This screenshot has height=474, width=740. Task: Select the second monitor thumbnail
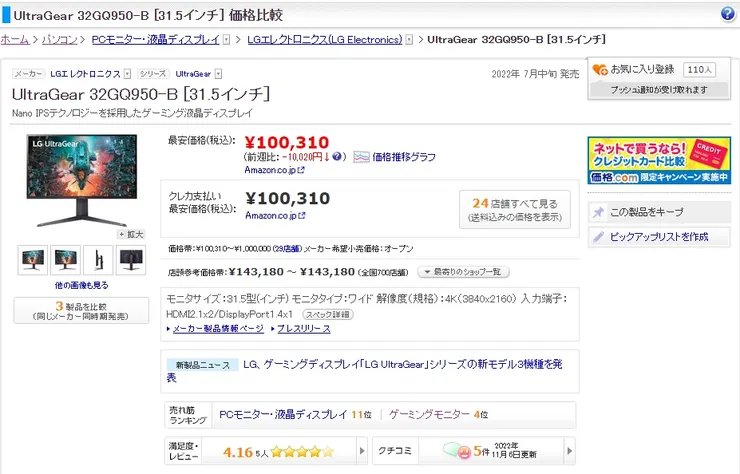point(65,260)
